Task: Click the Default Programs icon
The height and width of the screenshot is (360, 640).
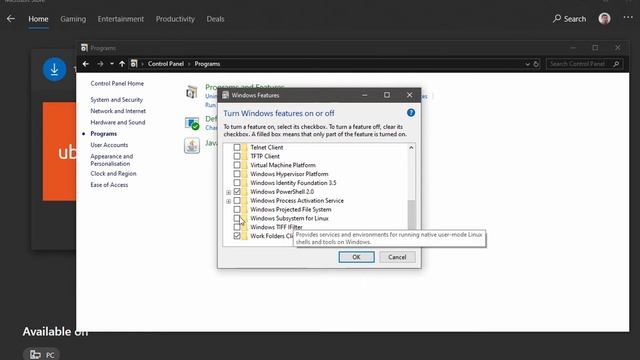Action: tap(192, 123)
